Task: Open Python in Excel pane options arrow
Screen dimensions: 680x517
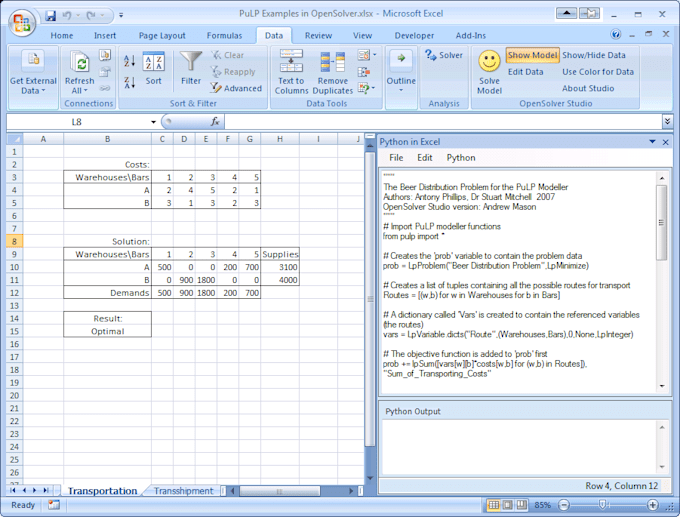Action: [x=652, y=142]
